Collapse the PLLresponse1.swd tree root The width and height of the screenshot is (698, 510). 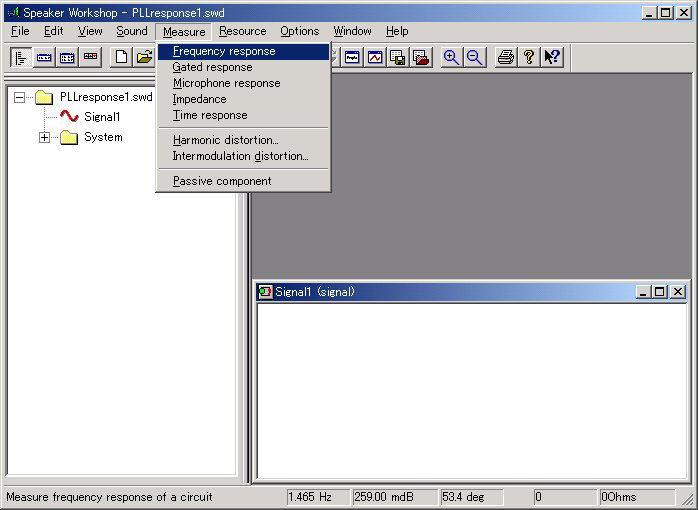[x=19, y=98]
